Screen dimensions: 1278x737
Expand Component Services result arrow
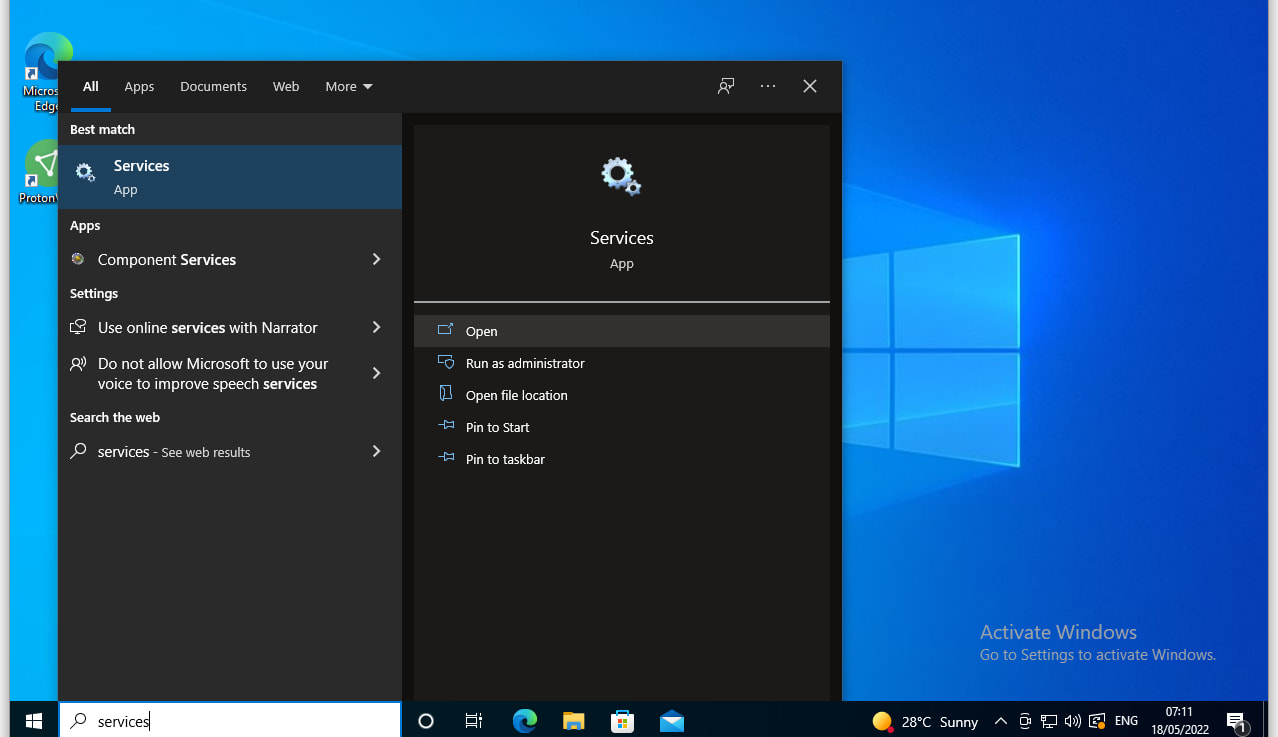[377, 259]
